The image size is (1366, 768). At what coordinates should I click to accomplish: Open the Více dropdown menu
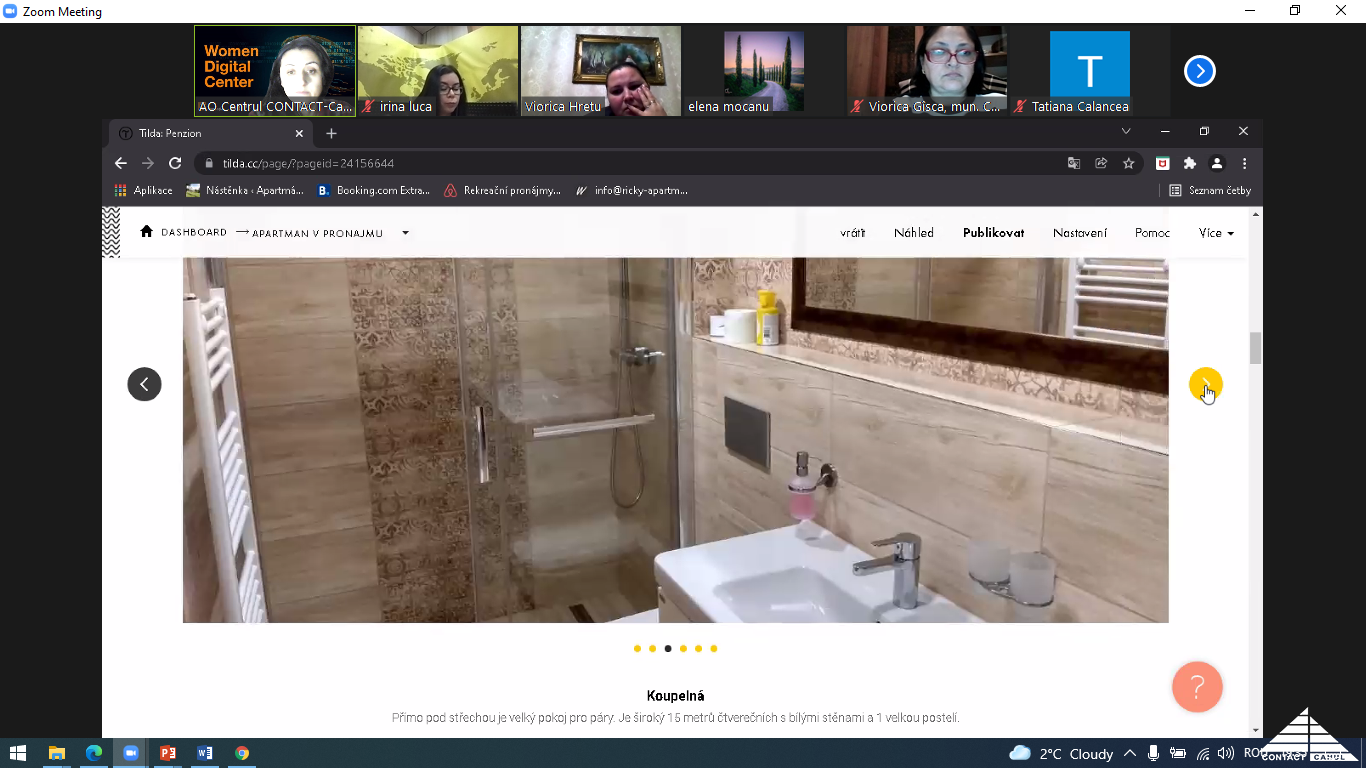coord(1216,233)
